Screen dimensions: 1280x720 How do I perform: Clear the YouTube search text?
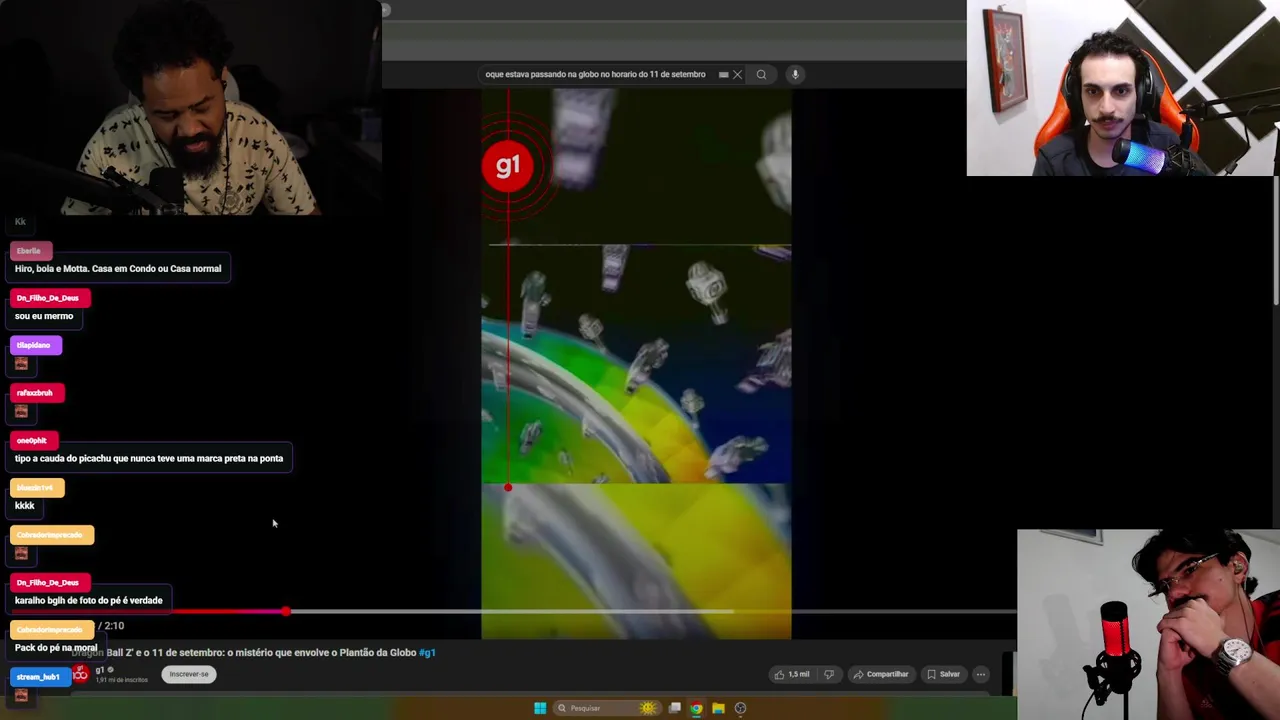[737, 74]
